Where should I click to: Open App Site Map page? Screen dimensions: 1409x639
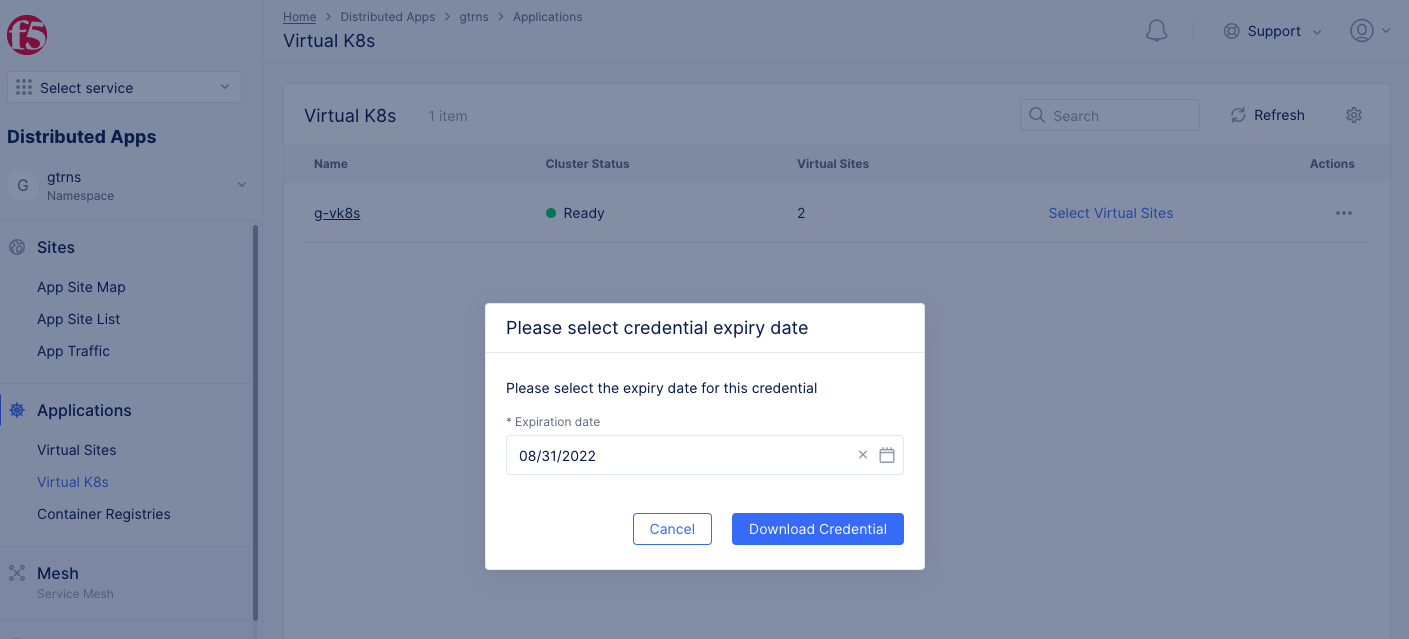tap(81, 287)
